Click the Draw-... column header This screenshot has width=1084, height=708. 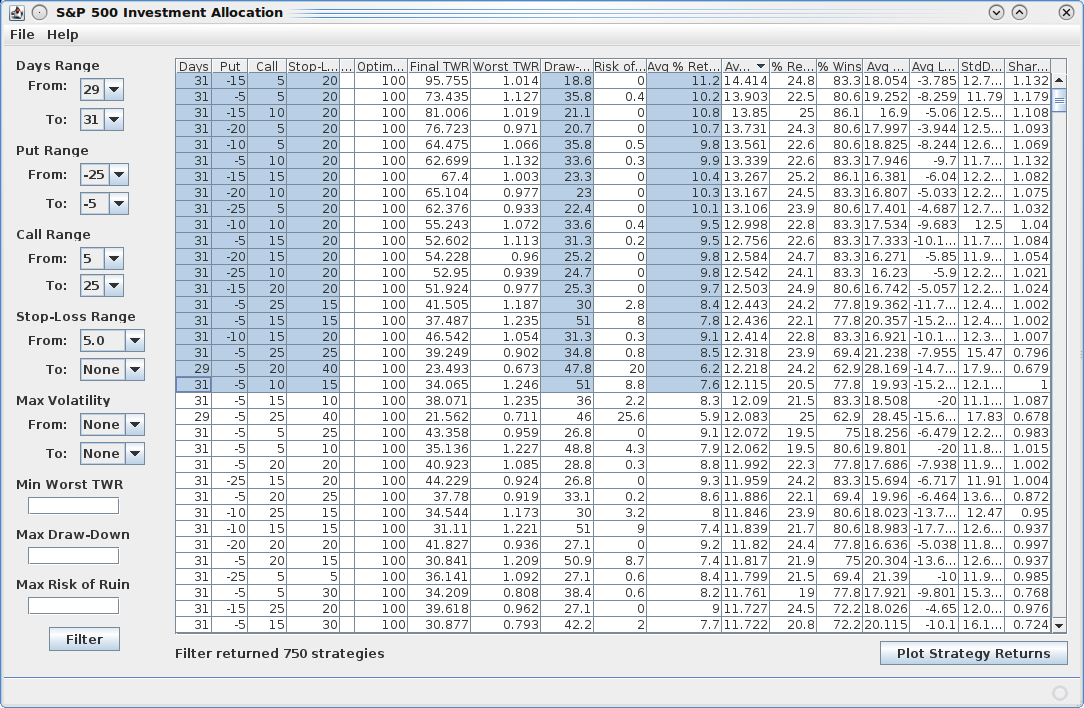[567, 66]
